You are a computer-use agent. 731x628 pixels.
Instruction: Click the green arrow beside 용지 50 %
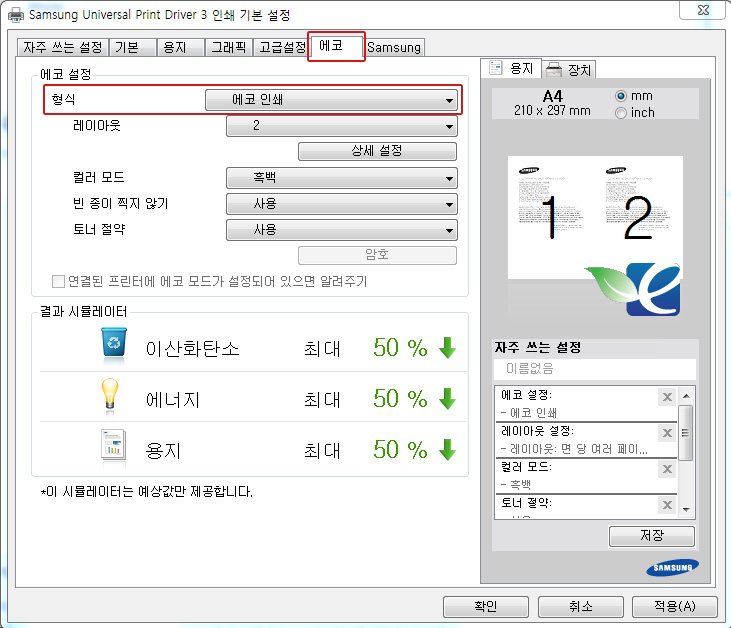(x=448, y=449)
